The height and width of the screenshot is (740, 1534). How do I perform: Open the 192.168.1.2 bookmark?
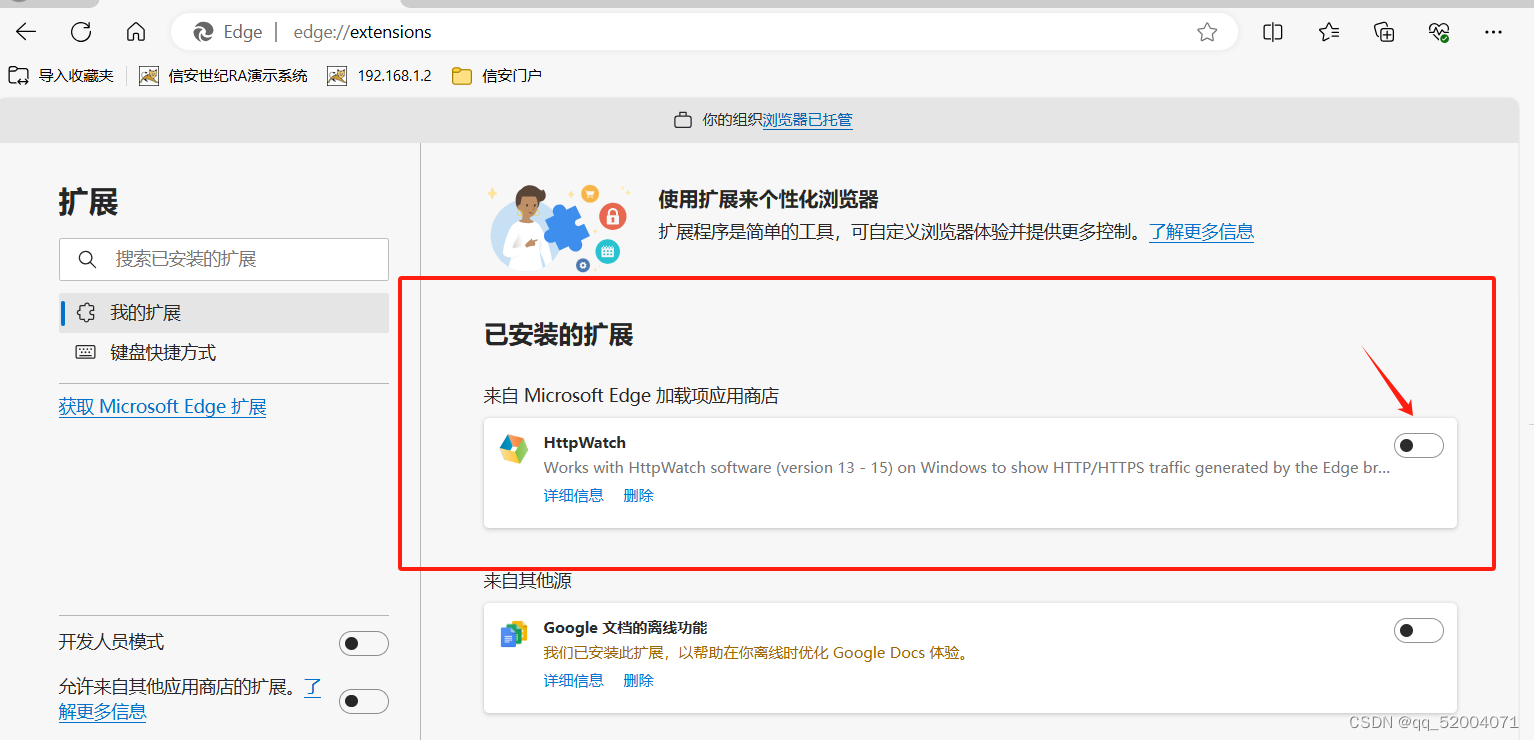click(x=379, y=75)
